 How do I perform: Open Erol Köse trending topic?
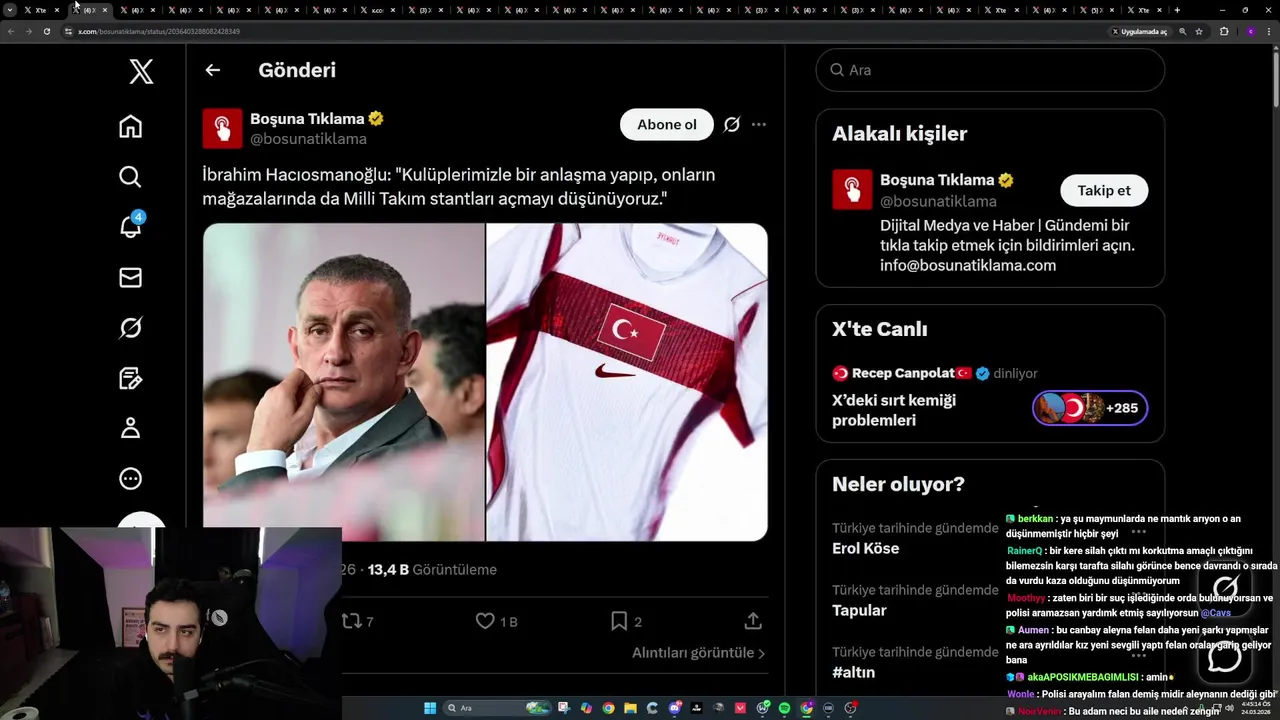coord(865,548)
